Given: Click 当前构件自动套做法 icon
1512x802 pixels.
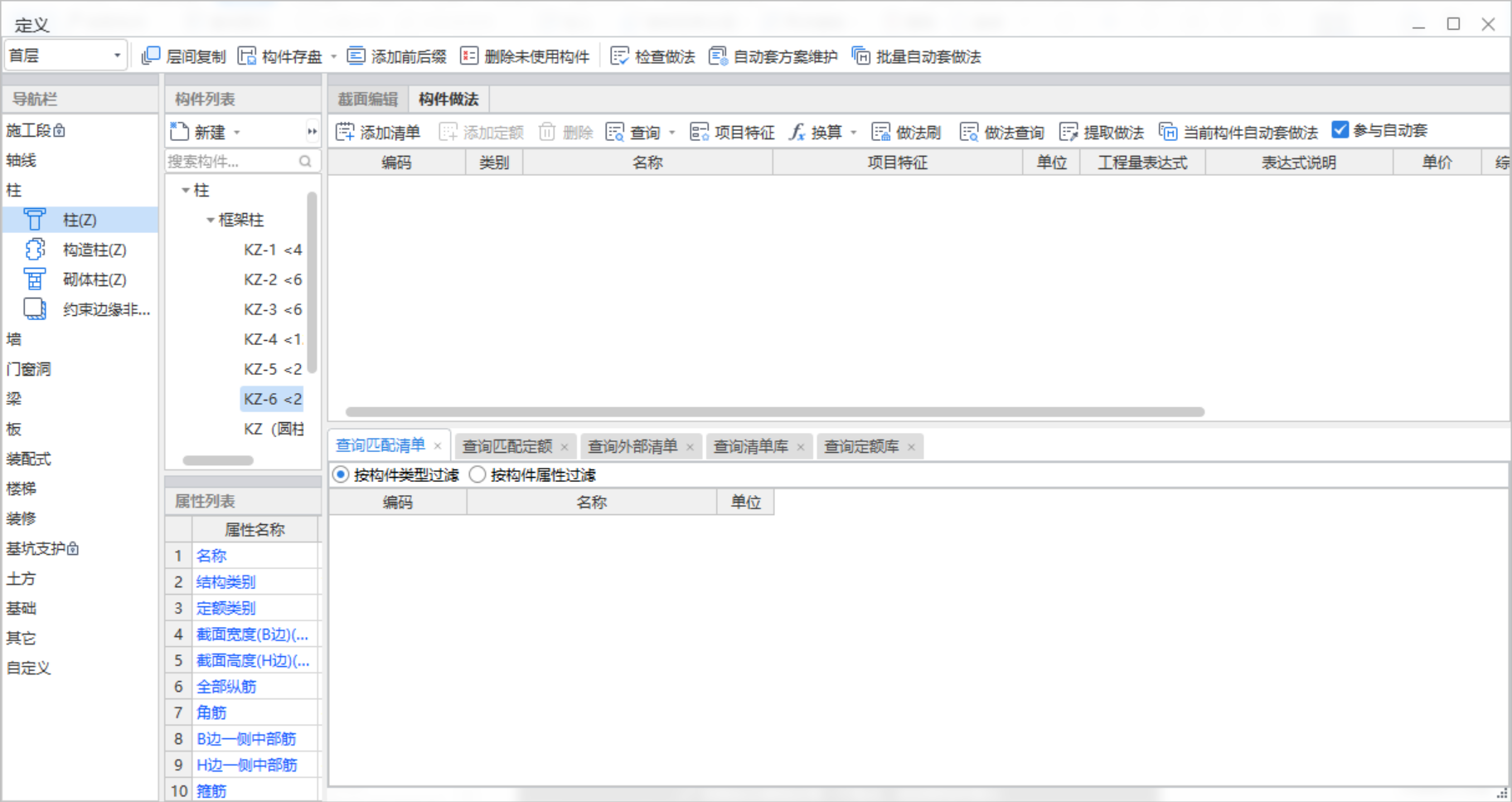Looking at the screenshot, I should pos(1168,132).
